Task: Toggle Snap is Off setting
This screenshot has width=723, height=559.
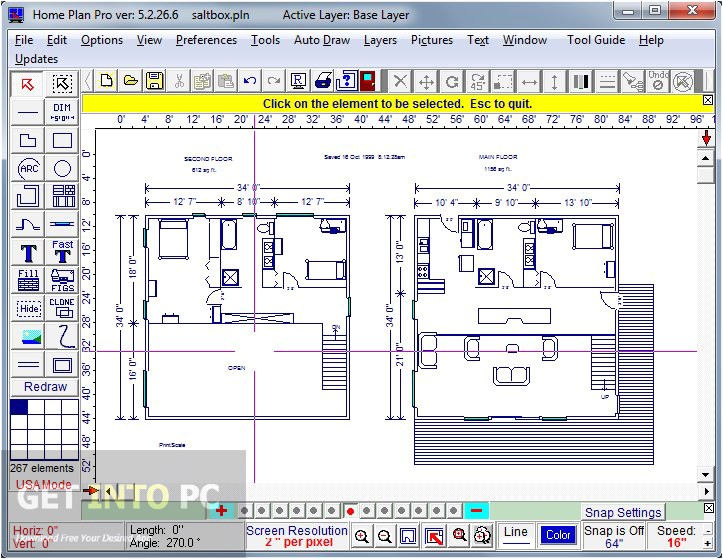Action: pos(613,536)
